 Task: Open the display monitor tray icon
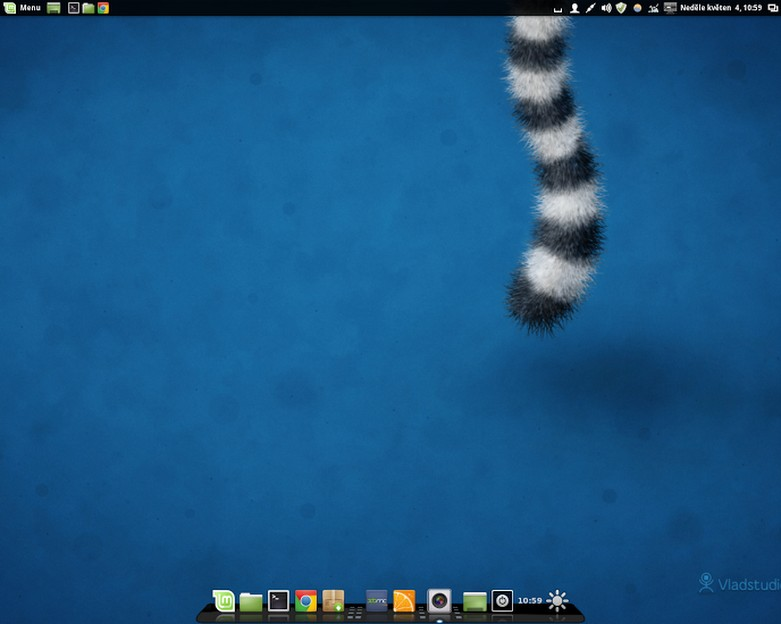(x=670, y=8)
